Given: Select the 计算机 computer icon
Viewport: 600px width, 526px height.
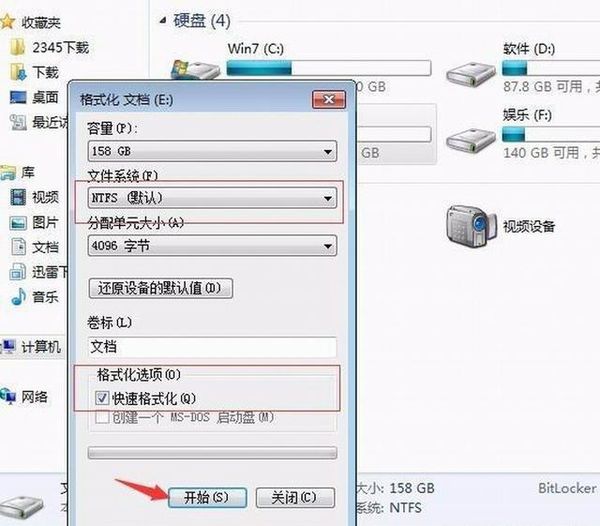Looking at the screenshot, I should (x=8, y=347).
